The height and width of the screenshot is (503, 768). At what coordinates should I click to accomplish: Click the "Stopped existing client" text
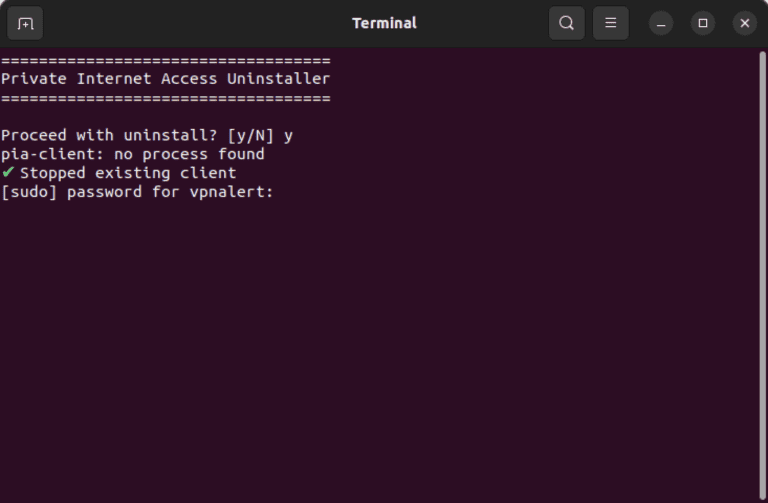(128, 173)
